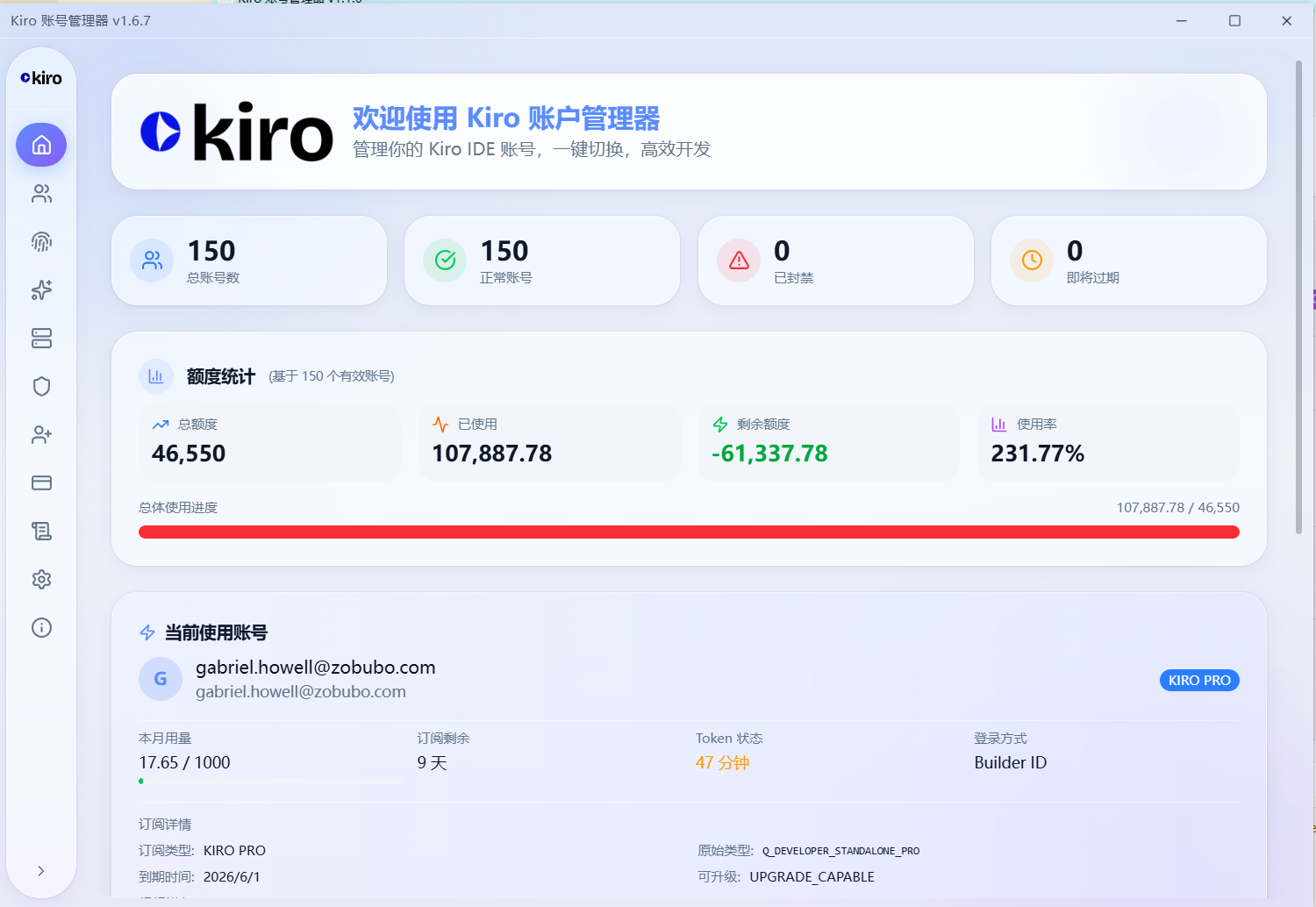Click the 使用率 231.77% value

point(1038,453)
